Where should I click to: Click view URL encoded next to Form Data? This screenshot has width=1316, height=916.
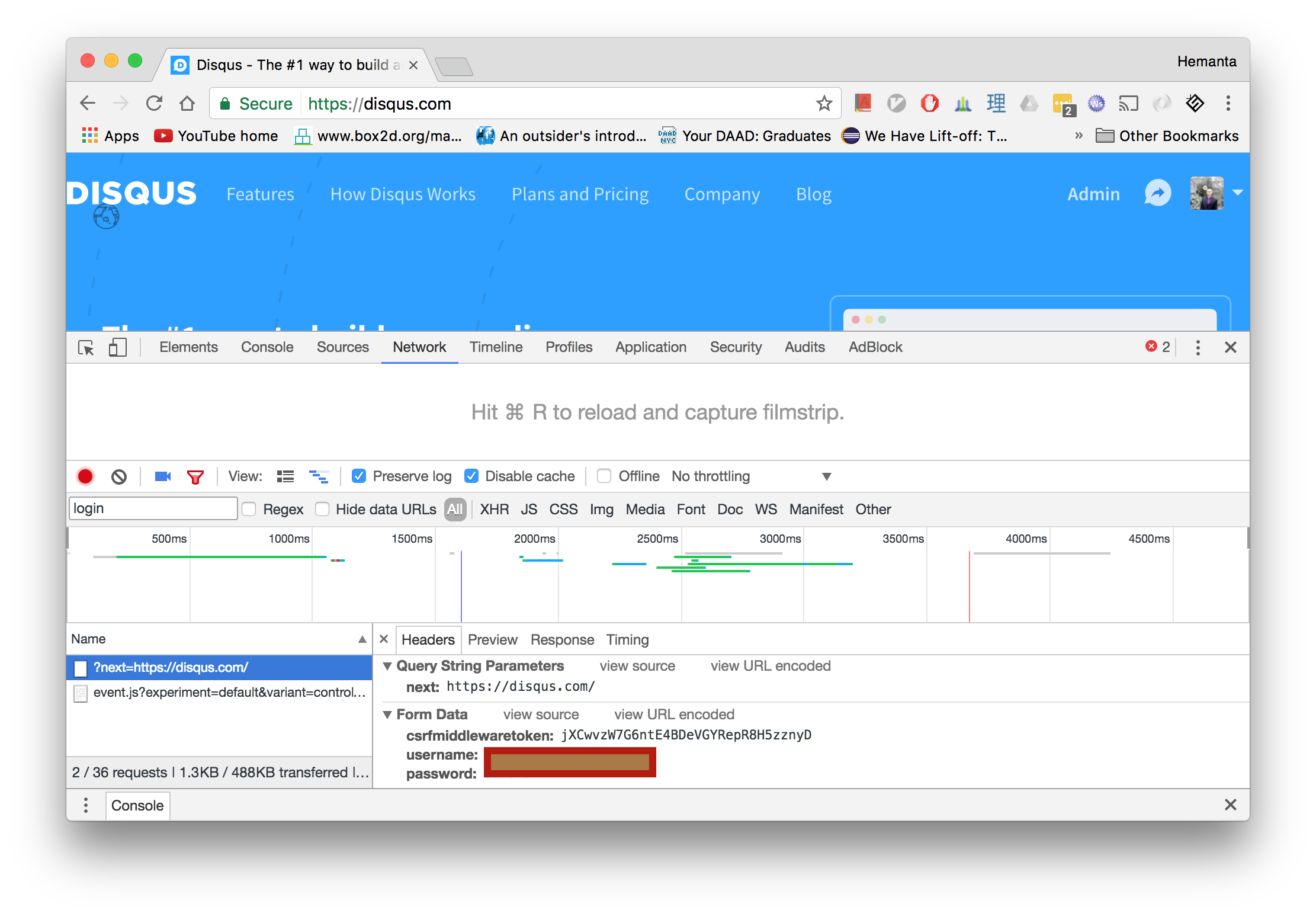[675, 715]
